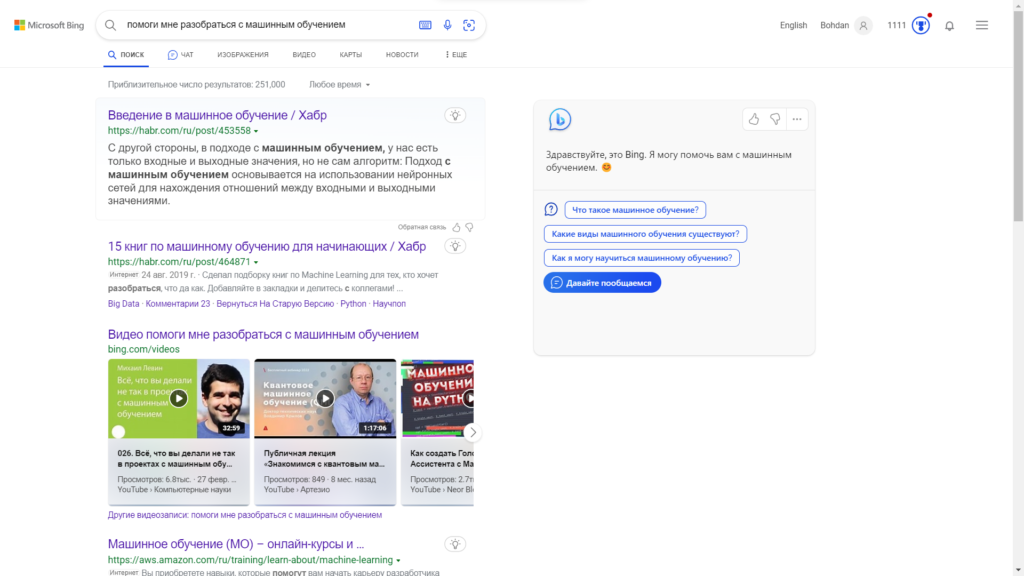1024x576 pixels.
Task: Open notifications bell icon
Action: point(949,26)
